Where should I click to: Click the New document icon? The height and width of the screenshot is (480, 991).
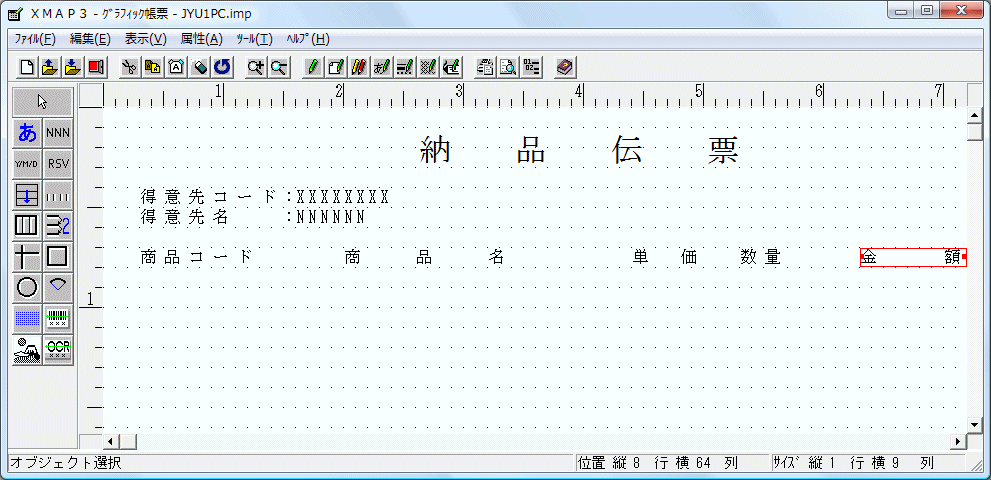[x=27, y=66]
